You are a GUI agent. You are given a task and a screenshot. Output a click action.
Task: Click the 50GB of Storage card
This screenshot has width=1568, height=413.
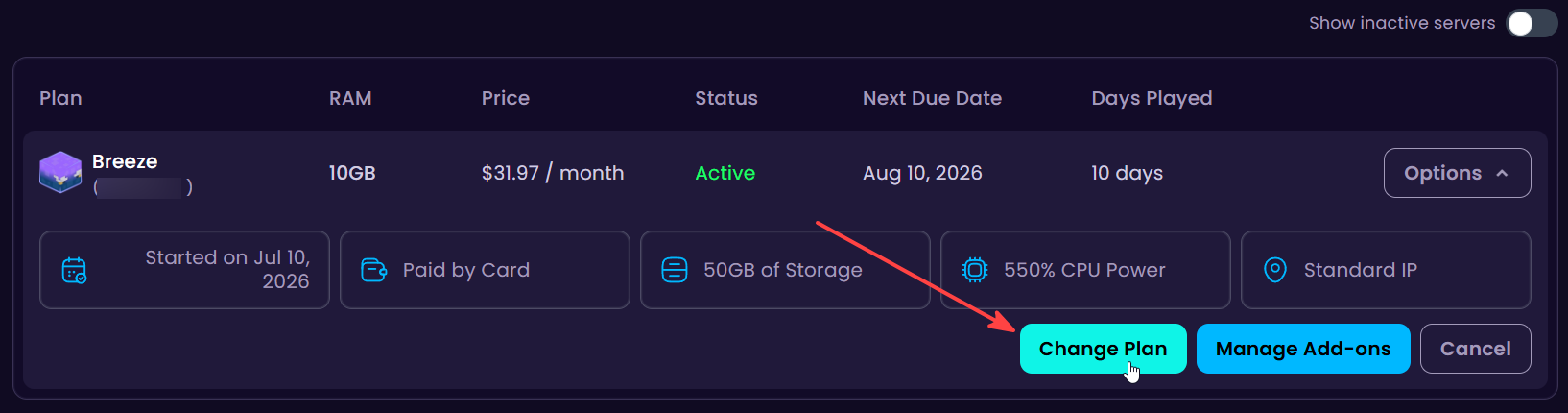point(785,270)
